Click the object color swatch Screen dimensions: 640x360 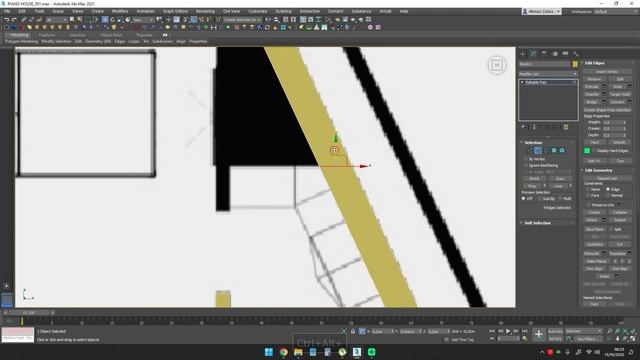pyautogui.click(x=575, y=64)
